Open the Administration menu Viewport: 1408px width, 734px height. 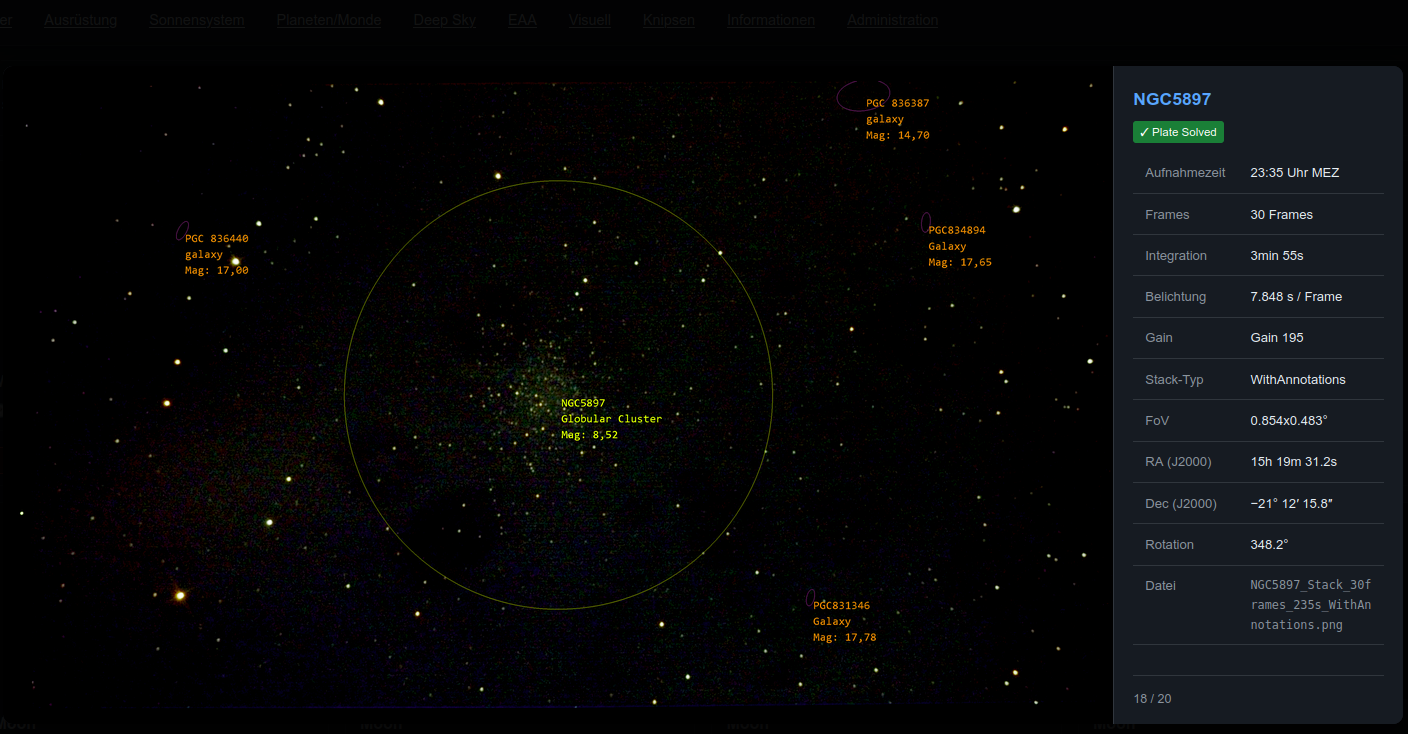point(893,20)
